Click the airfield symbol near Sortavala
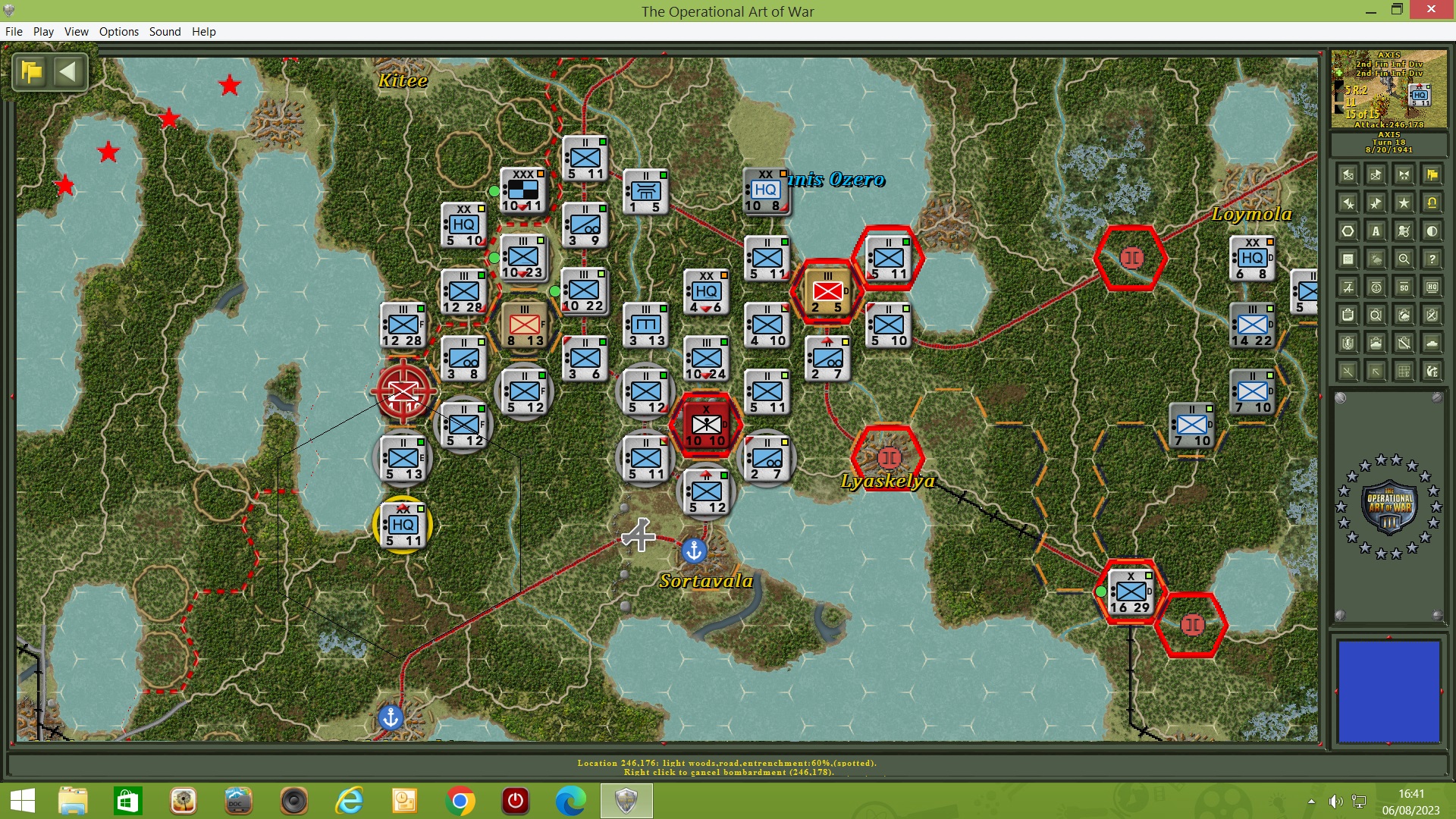1456x819 pixels. (639, 535)
